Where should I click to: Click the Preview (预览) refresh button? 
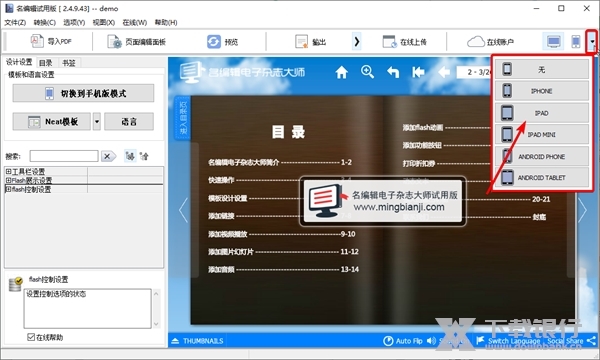pyautogui.click(x=223, y=42)
